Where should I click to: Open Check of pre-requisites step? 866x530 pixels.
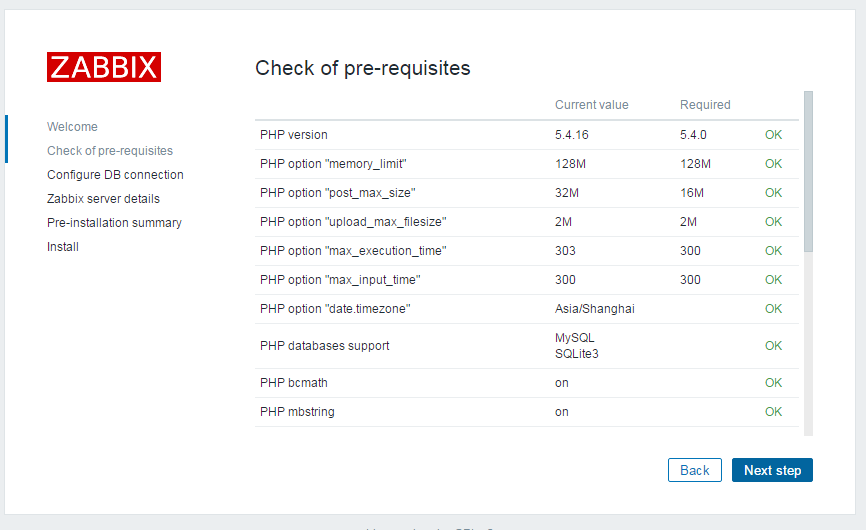(x=110, y=151)
